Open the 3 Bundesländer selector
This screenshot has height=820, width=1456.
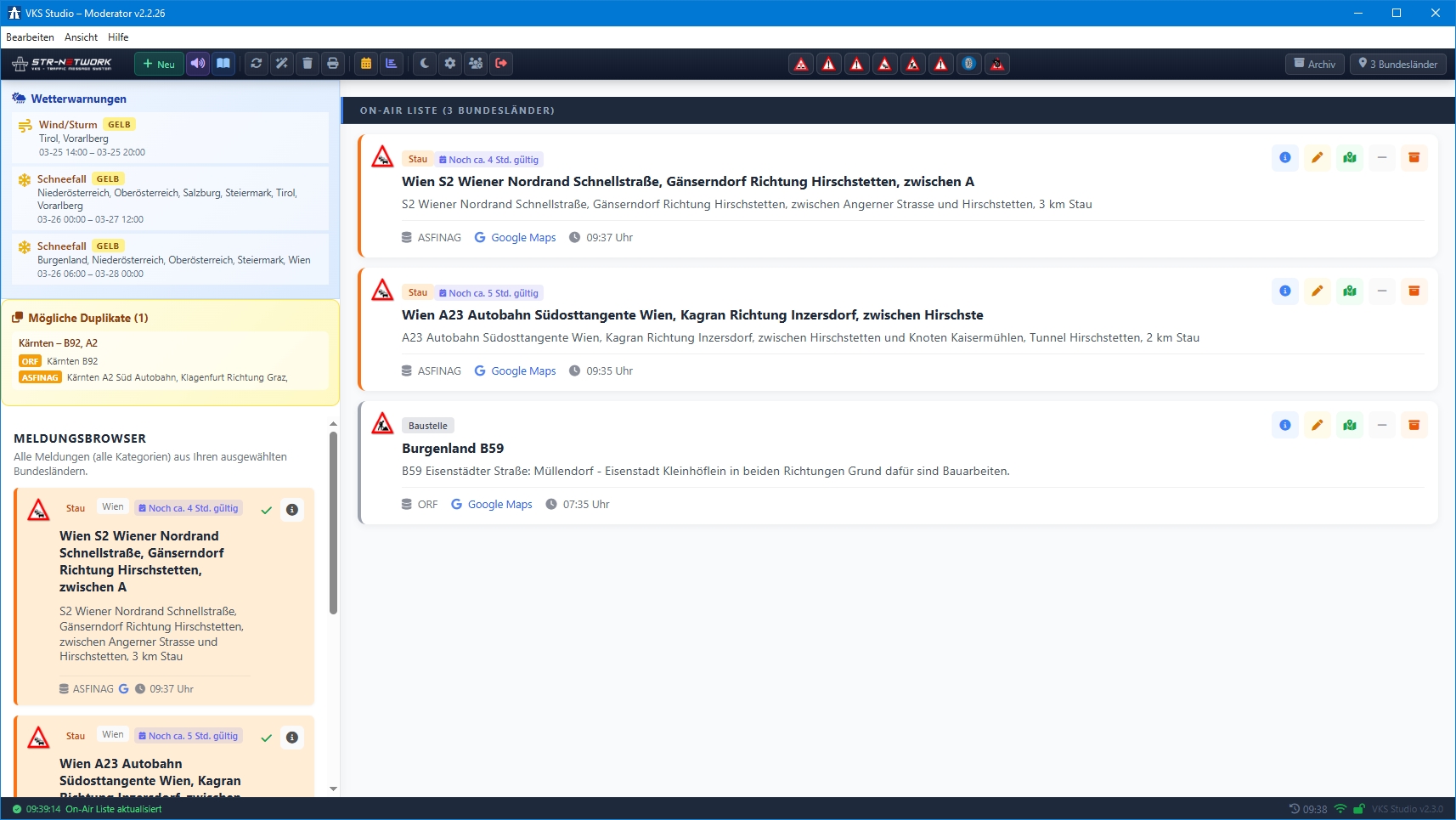point(1397,64)
